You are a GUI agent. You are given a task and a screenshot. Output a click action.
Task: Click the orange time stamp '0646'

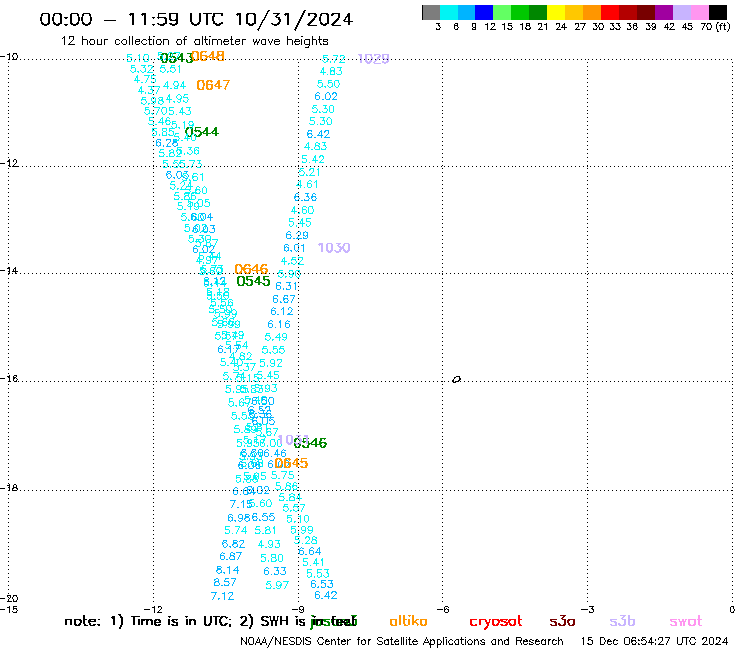tap(251, 269)
